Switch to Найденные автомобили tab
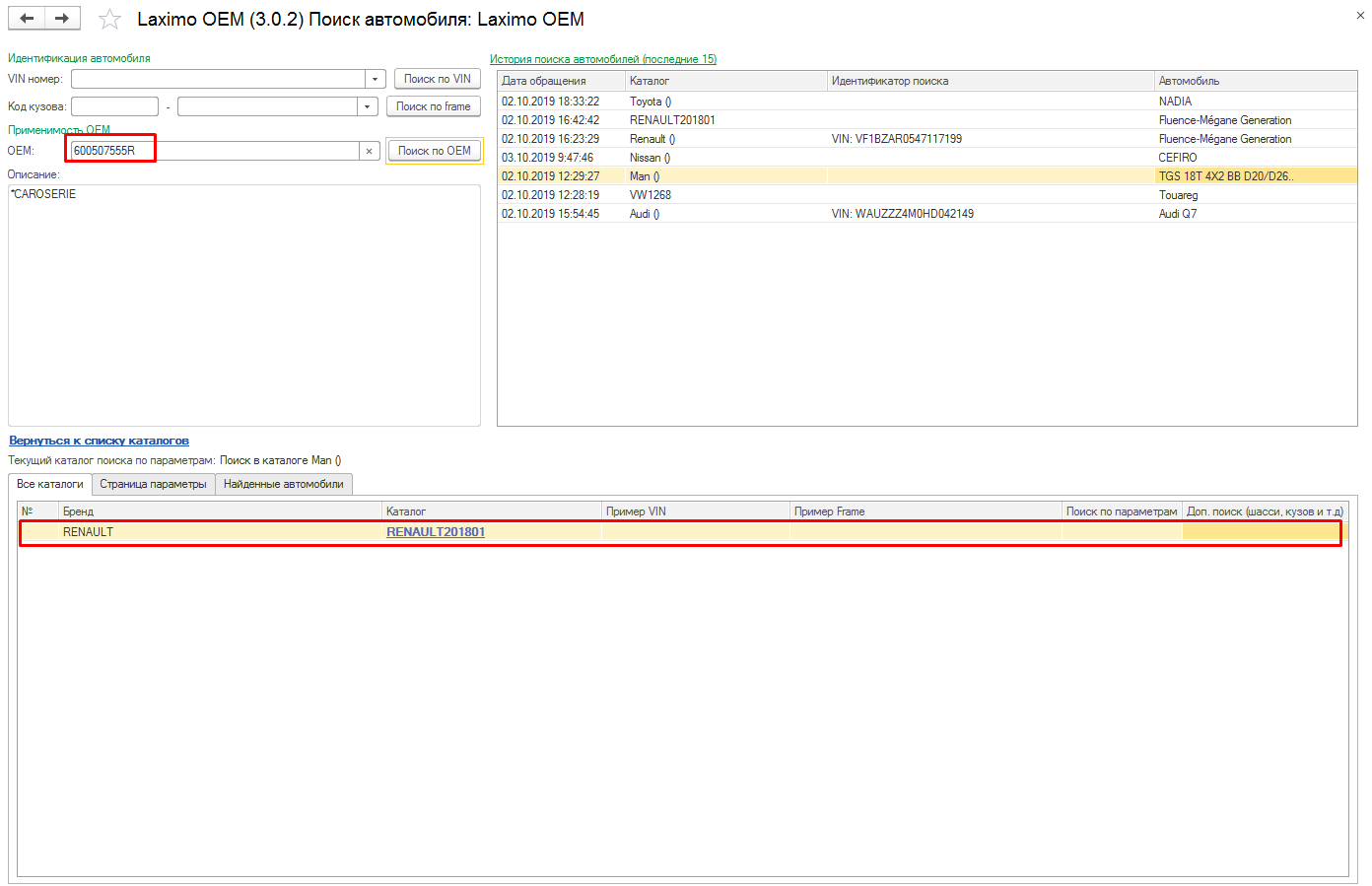The width and height of the screenshot is (1372, 886). [284, 484]
